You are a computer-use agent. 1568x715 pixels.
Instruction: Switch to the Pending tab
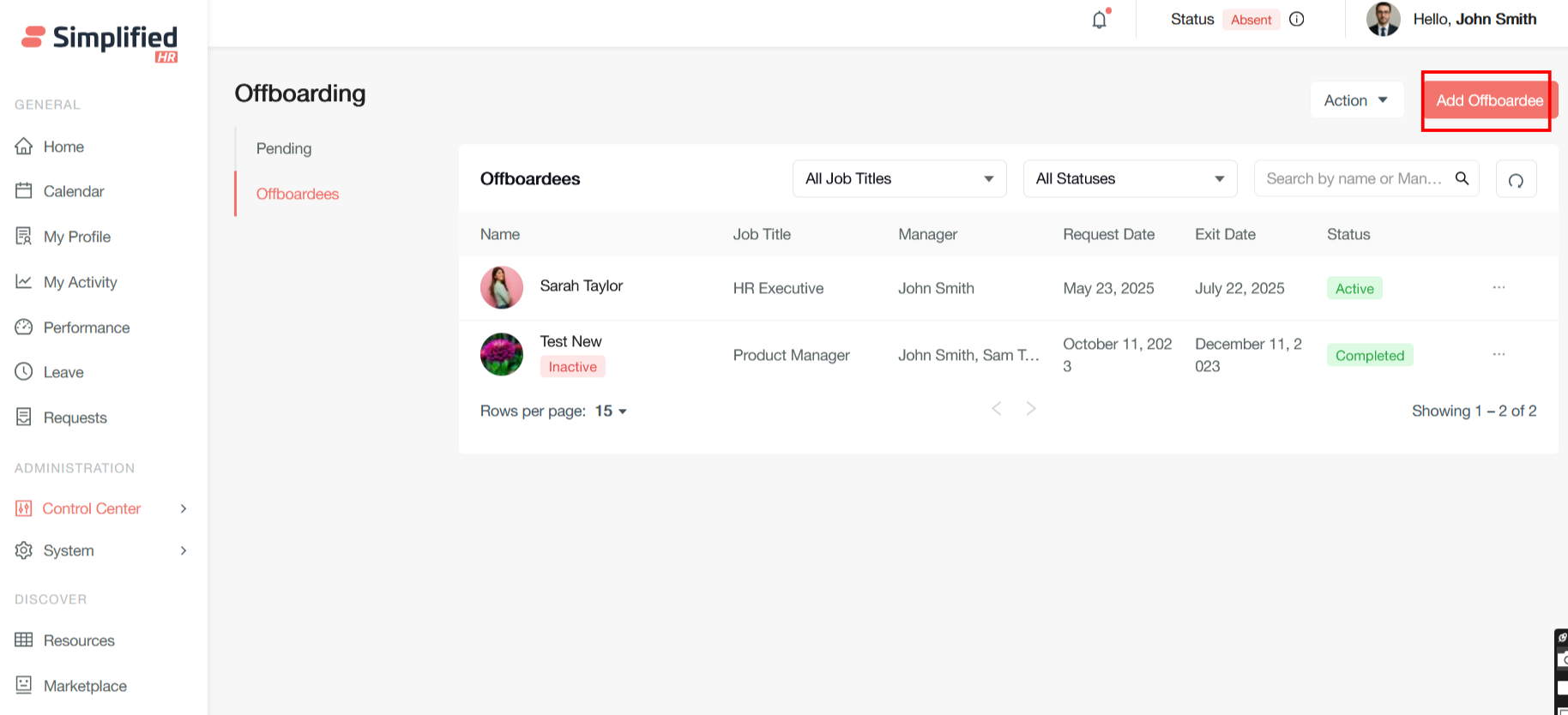[x=284, y=148]
